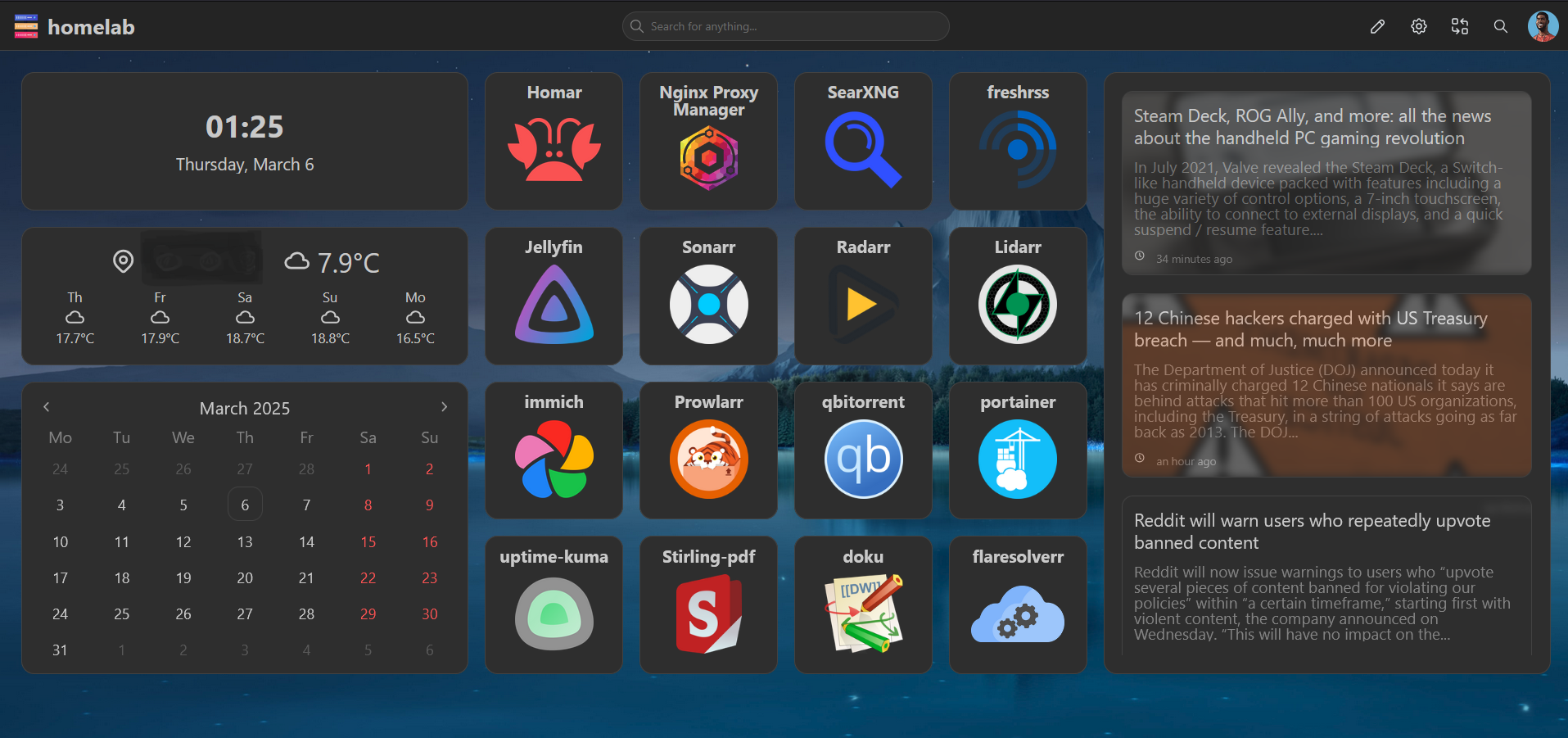Click Saturday forecast showing 18.7°C
Viewport: 1568px width, 738px height.
tap(245, 317)
